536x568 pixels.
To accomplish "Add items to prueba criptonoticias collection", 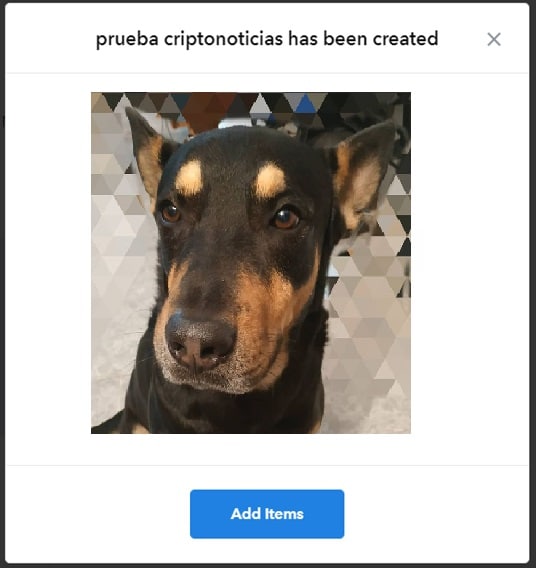I will 267,514.
